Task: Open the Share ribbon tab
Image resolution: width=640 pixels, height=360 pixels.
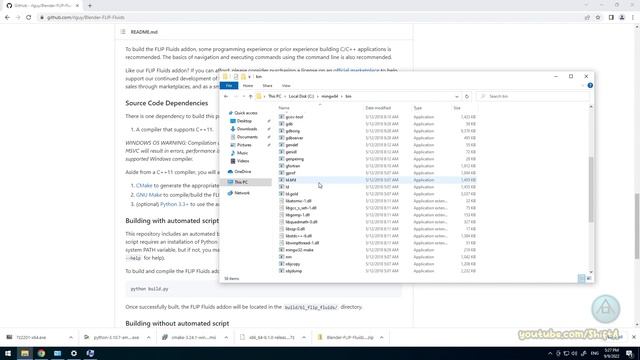Action: point(267,86)
